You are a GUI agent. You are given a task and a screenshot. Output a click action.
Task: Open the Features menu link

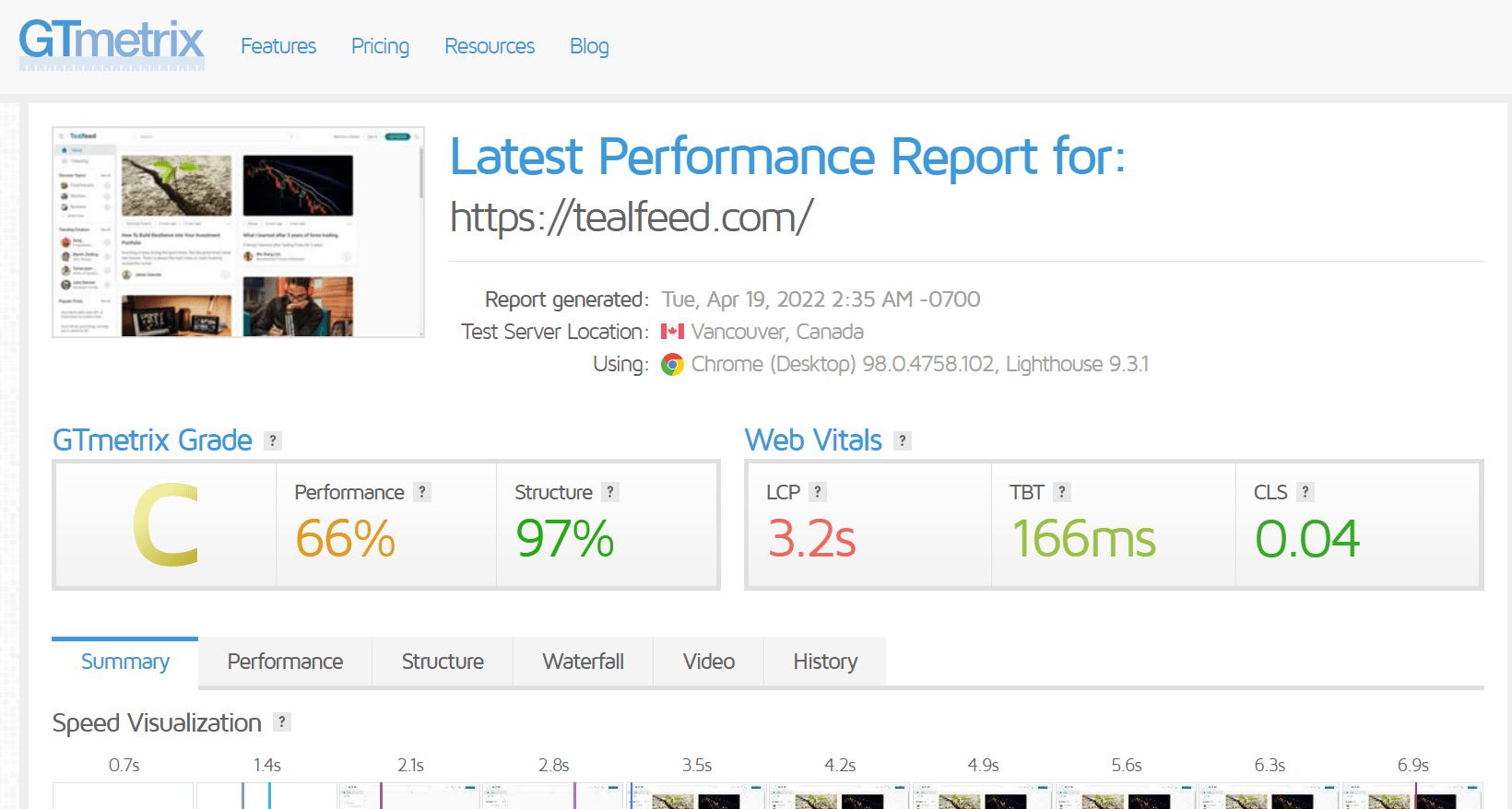tap(278, 46)
